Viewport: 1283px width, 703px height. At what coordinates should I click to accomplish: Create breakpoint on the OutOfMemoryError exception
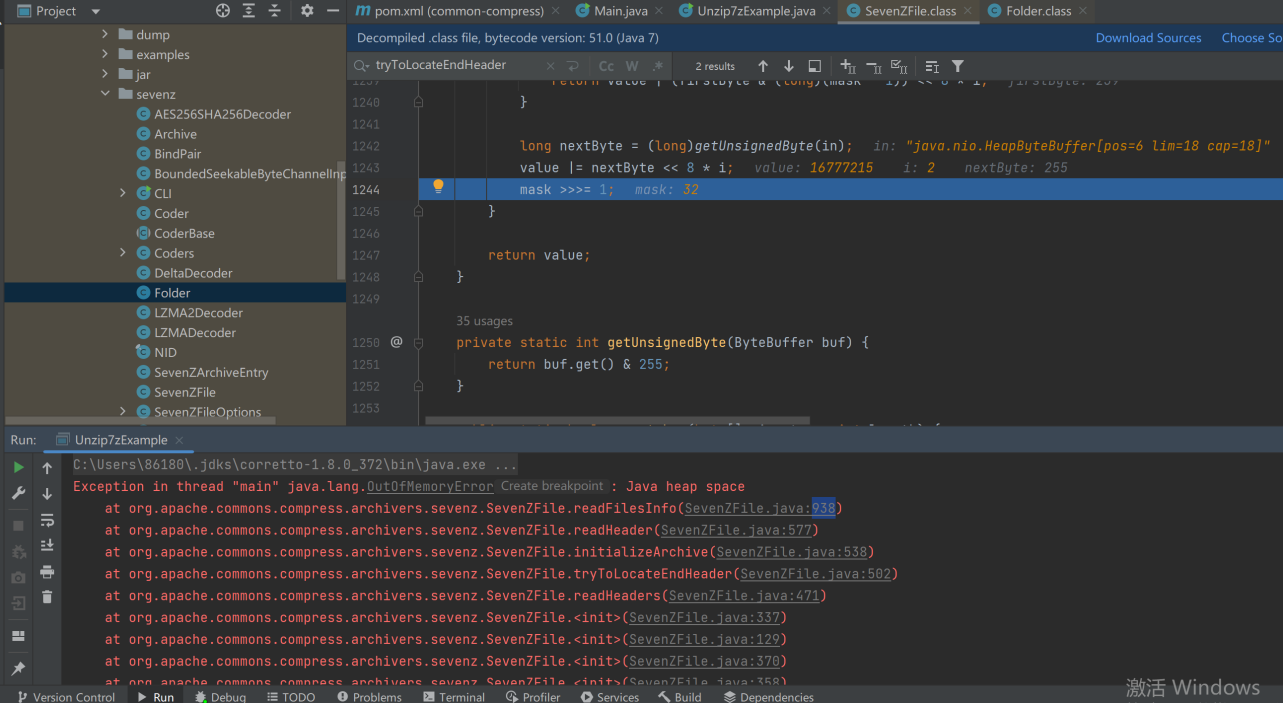(x=551, y=486)
